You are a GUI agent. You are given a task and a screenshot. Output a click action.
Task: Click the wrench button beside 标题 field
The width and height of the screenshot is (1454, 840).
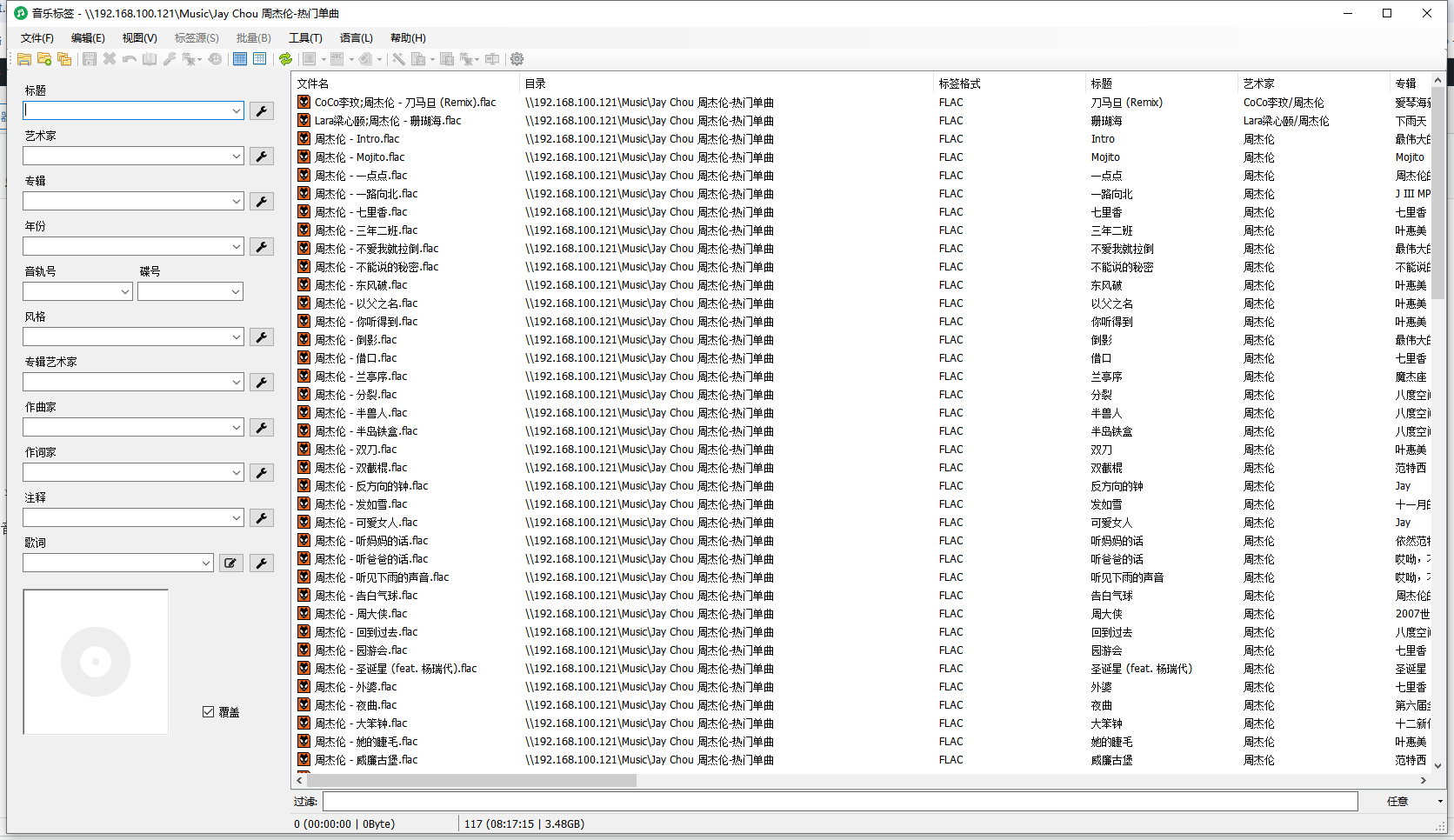click(x=262, y=110)
